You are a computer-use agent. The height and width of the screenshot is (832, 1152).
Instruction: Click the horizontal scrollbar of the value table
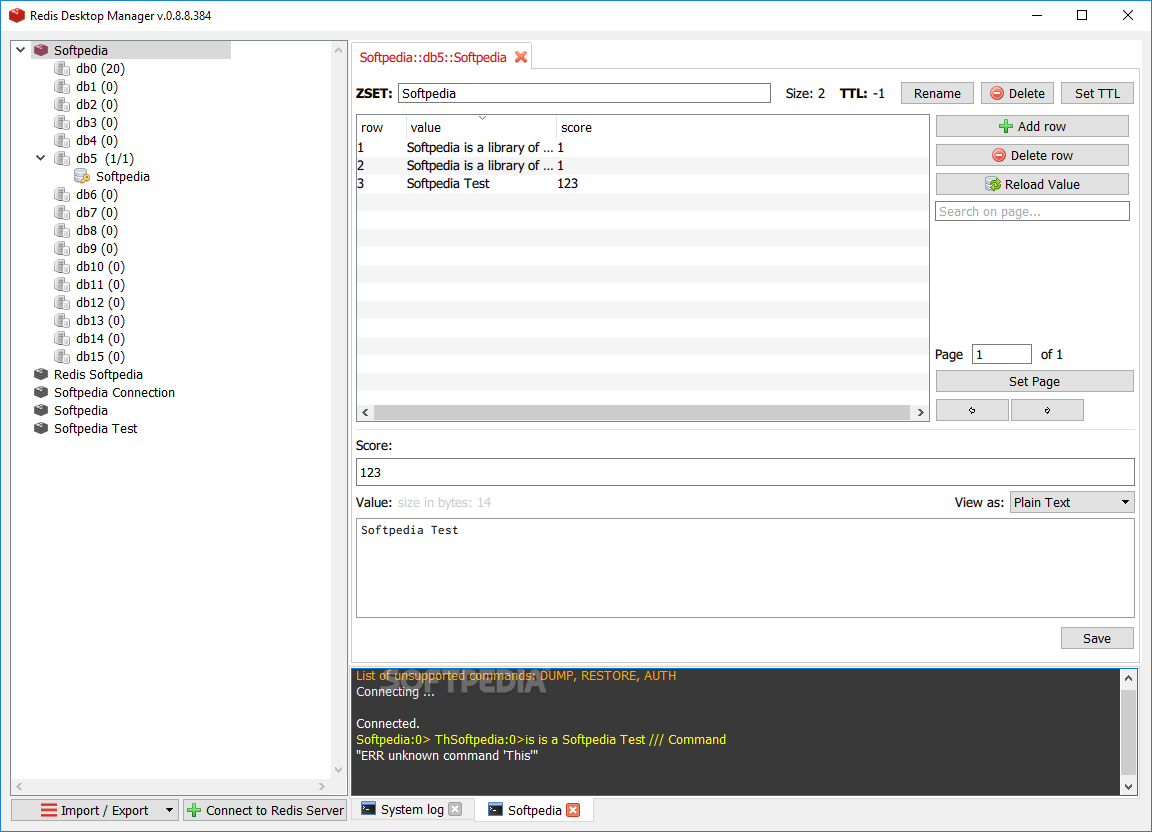point(642,412)
